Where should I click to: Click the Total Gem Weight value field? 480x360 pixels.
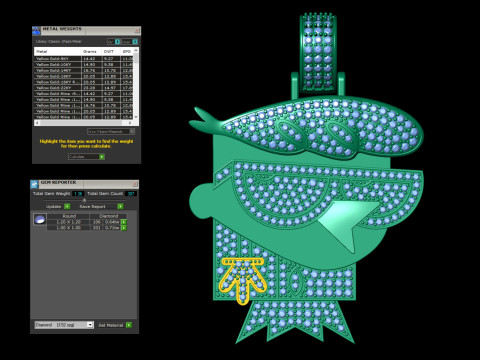(x=78, y=194)
